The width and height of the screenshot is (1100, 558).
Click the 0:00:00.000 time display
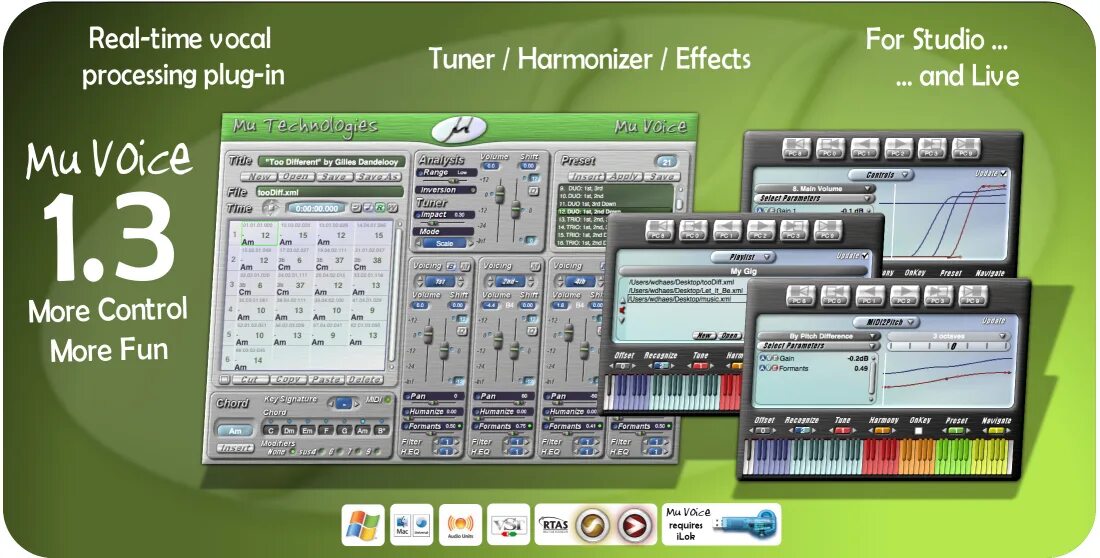point(316,208)
